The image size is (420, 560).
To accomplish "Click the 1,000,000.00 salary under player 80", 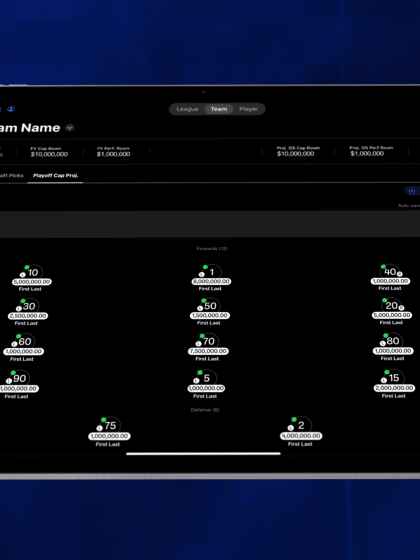I will click(x=393, y=351).
